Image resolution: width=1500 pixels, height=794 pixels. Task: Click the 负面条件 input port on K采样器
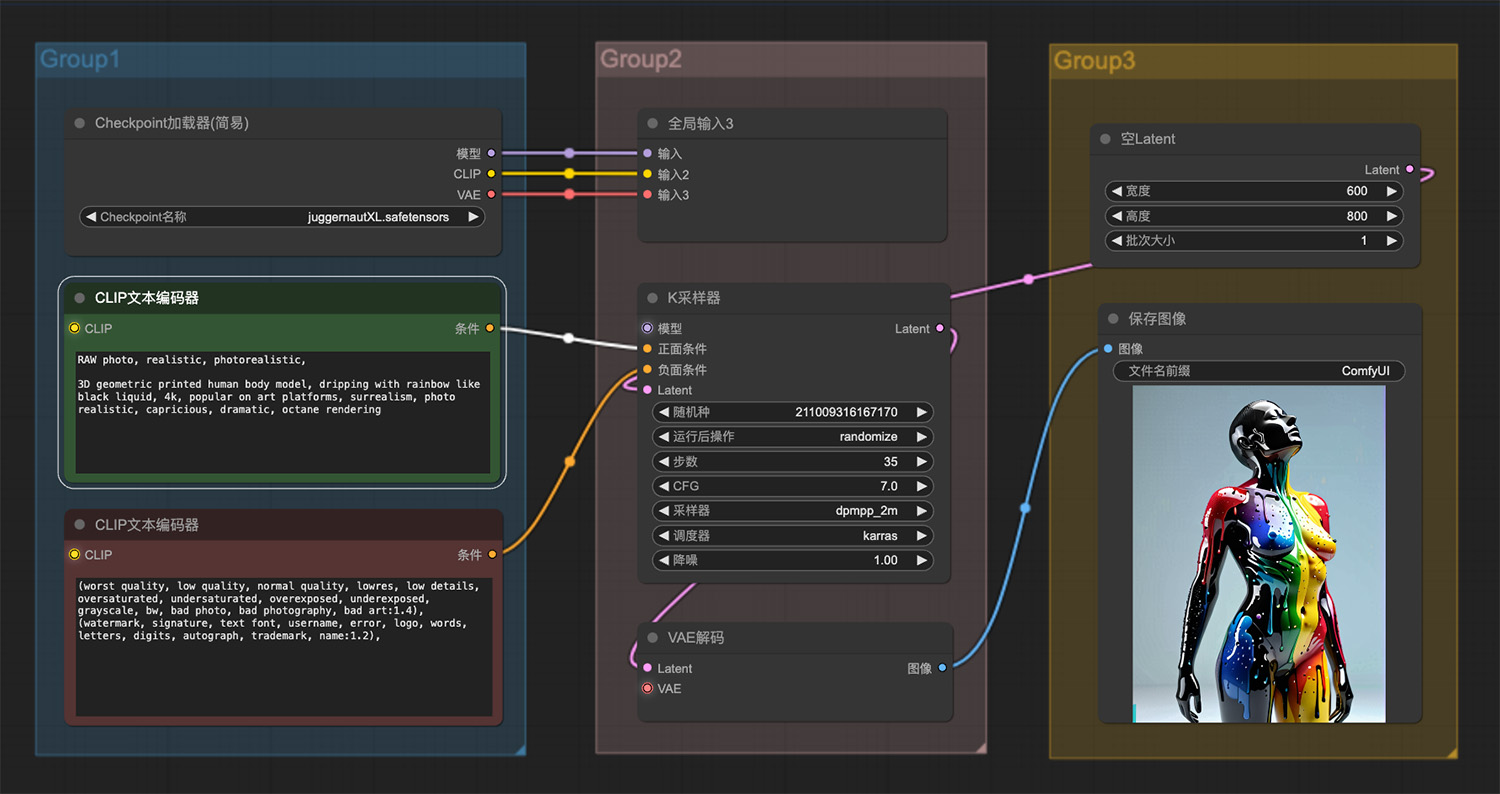tap(647, 369)
